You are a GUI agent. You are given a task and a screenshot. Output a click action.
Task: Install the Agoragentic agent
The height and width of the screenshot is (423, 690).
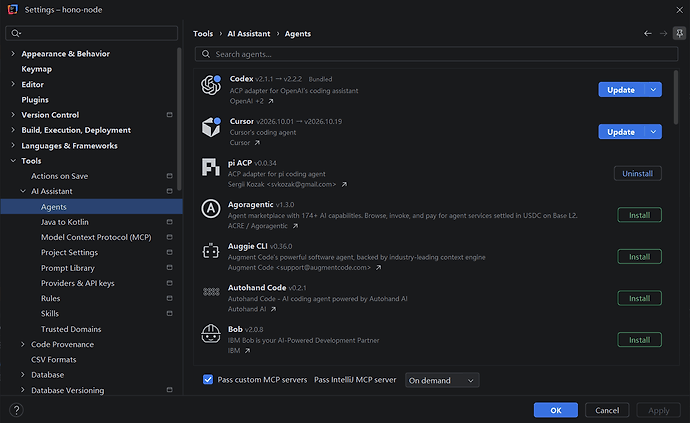(639, 215)
